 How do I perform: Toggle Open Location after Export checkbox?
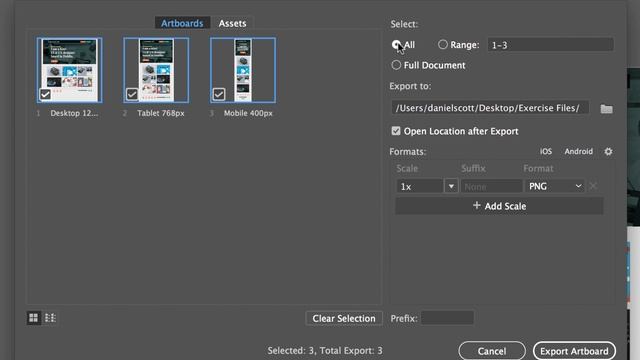click(x=396, y=131)
